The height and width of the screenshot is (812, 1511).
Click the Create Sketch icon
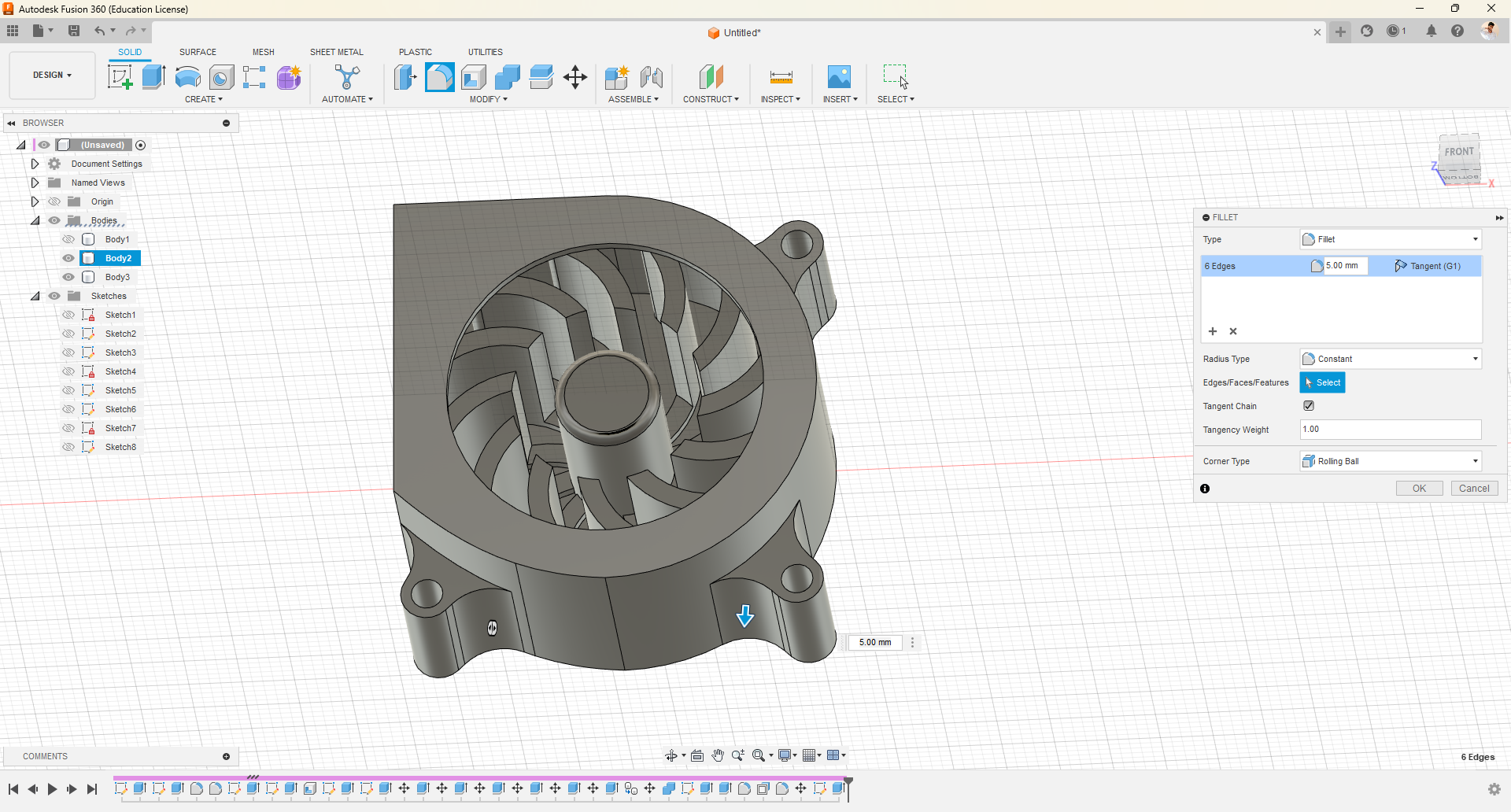[120, 77]
